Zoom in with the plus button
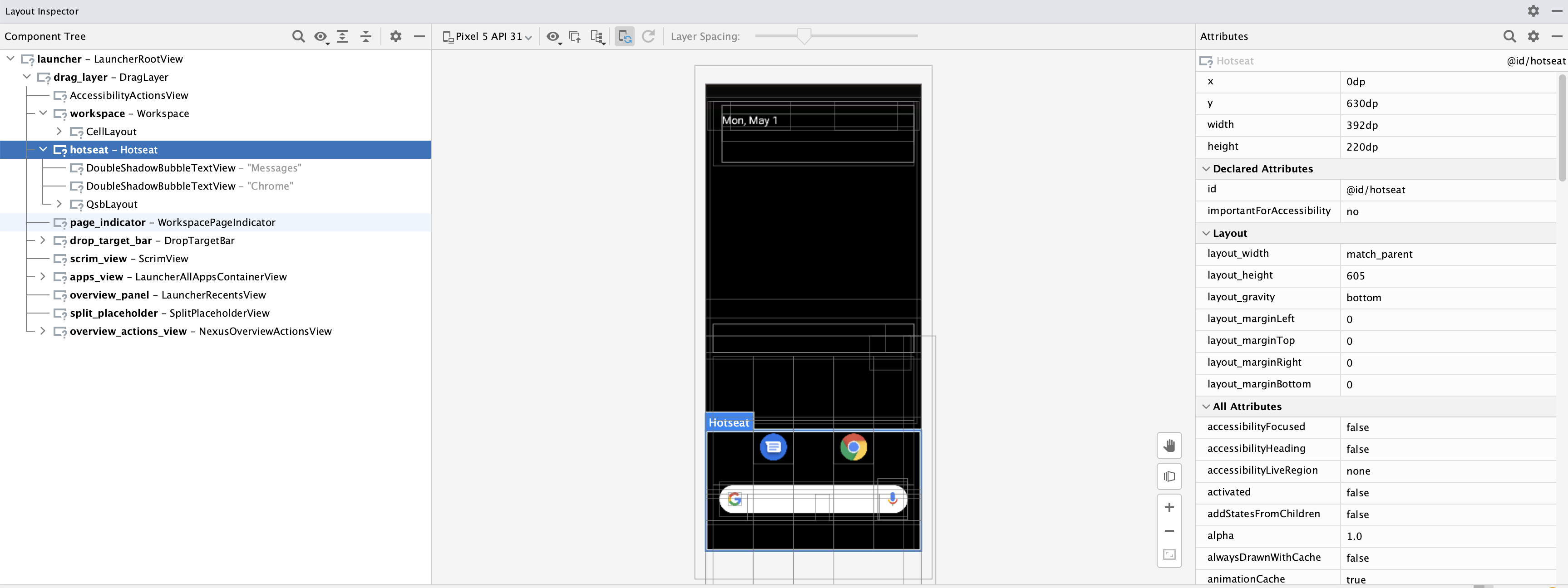1568x588 pixels. (x=1169, y=507)
